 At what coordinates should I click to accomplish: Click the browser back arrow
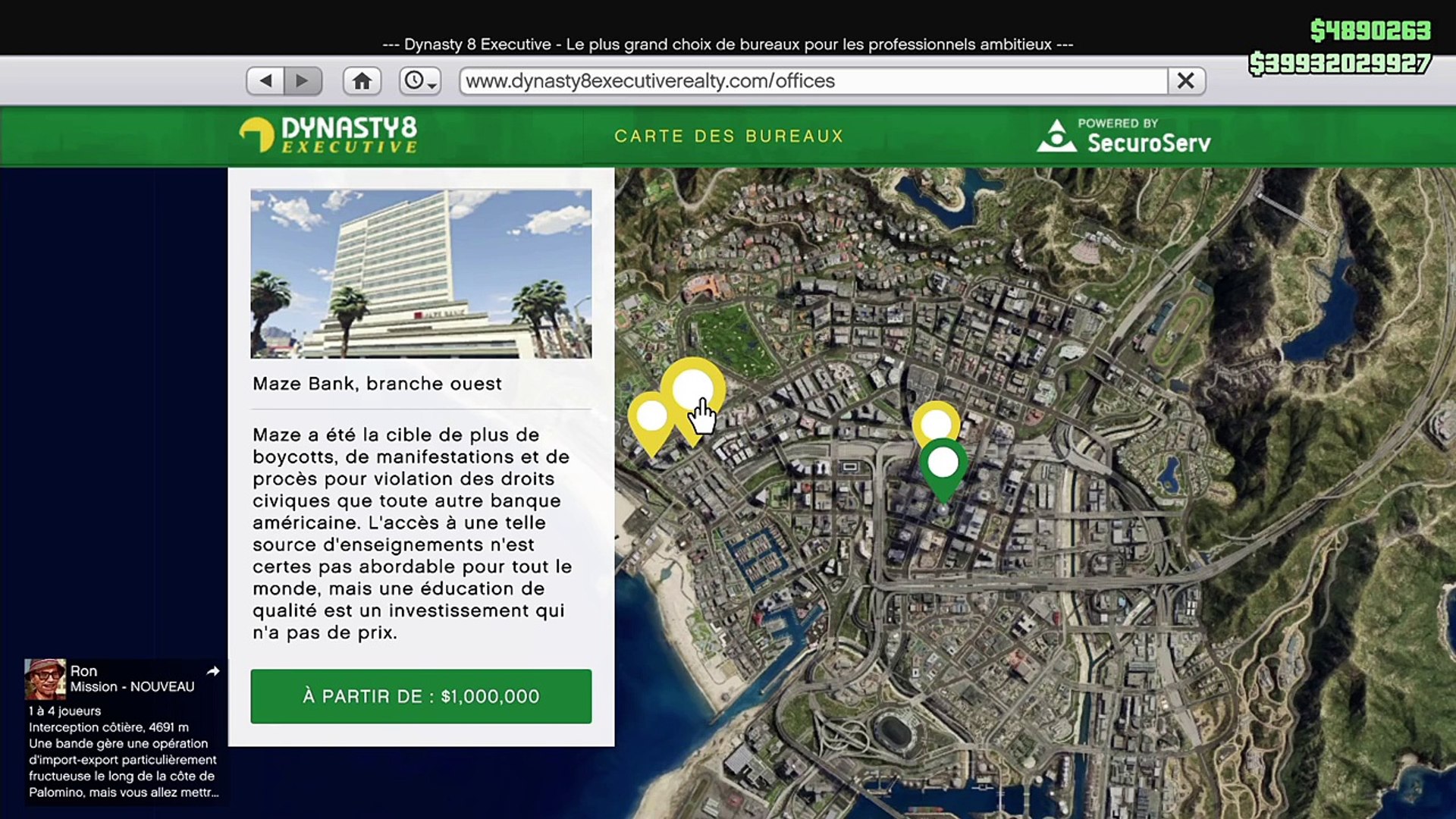(265, 80)
